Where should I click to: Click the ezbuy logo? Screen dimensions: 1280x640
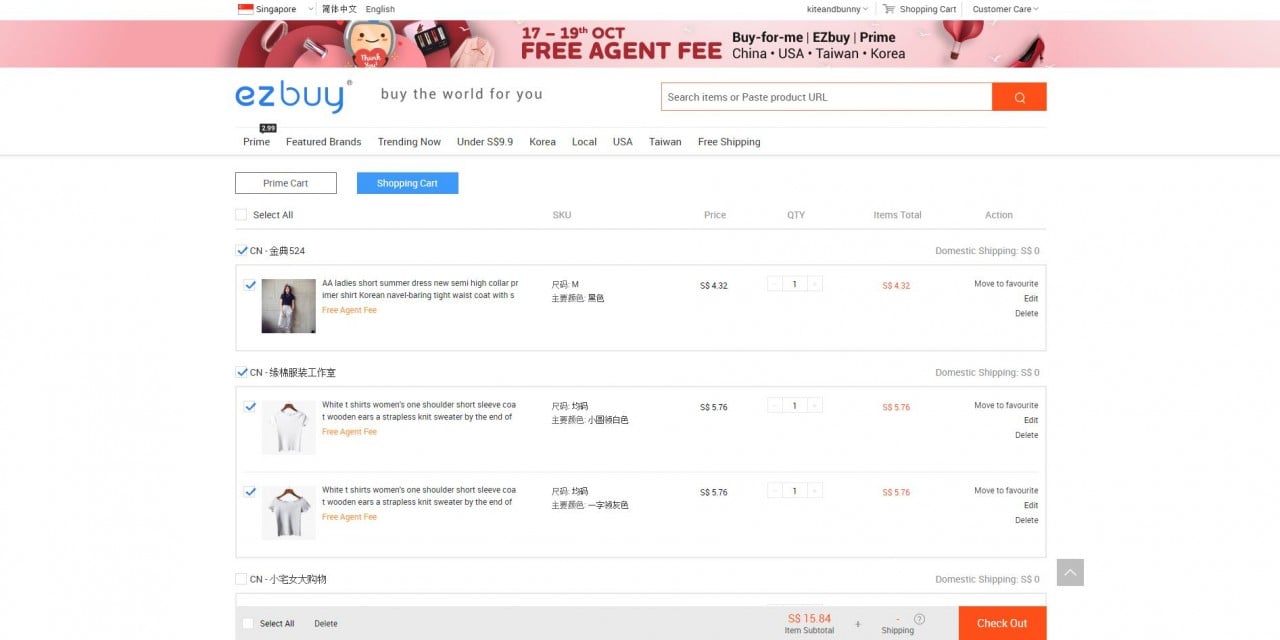tap(293, 96)
